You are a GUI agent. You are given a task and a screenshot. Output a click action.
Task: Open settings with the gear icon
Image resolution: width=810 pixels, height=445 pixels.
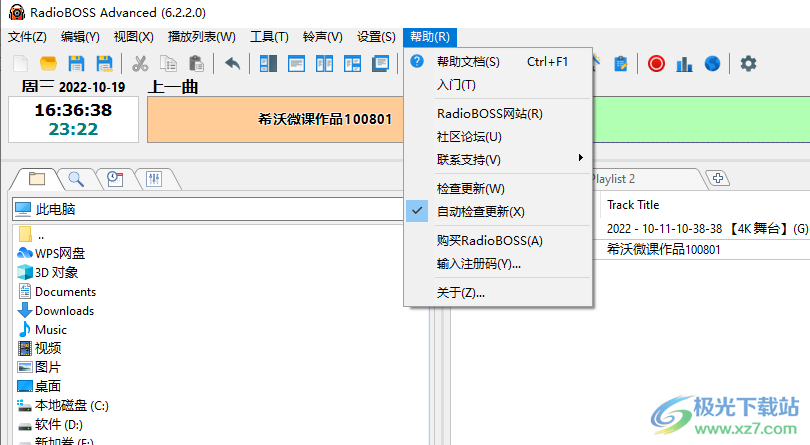point(748,64)
